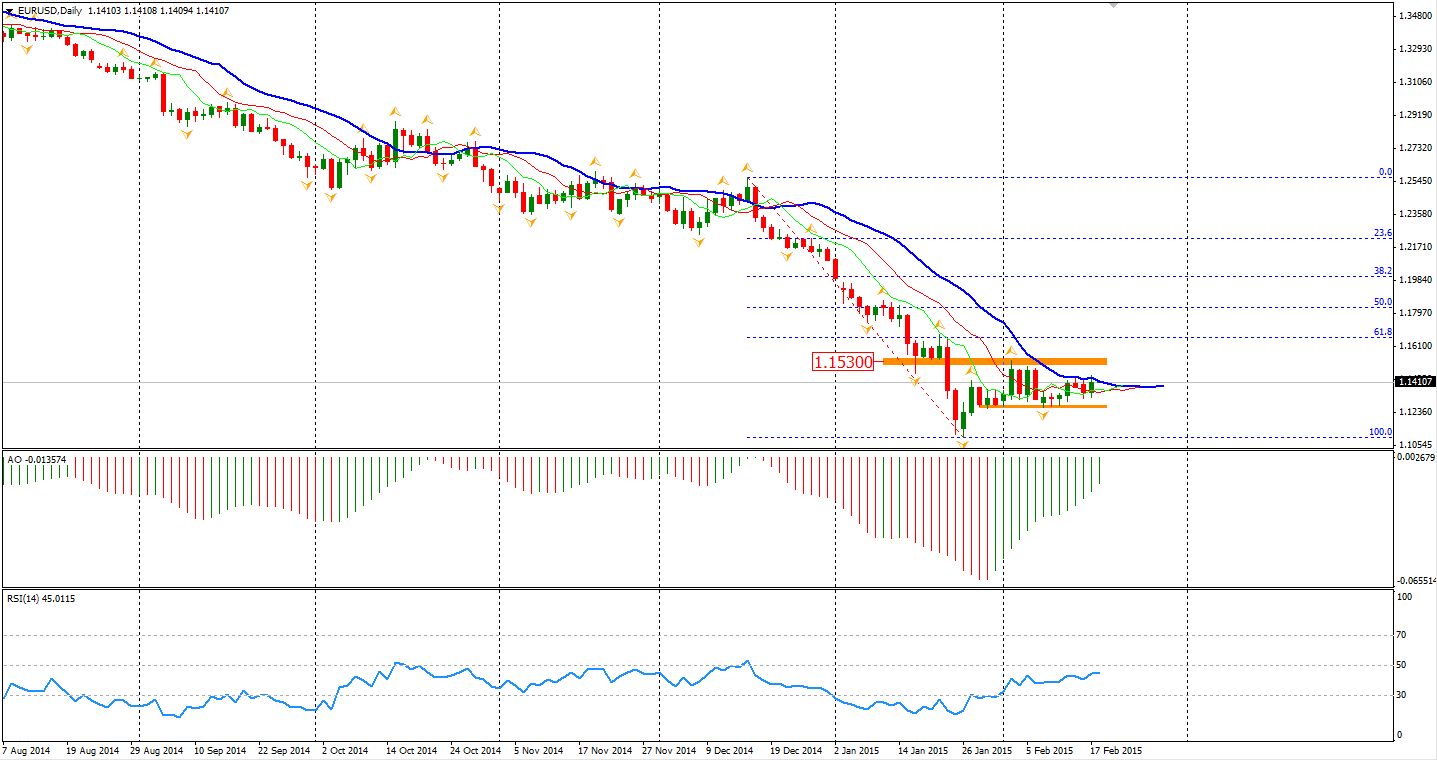Click the 1.23580 price axis label
This screenshot has height=760, width=1437.
coord(1415,214)
